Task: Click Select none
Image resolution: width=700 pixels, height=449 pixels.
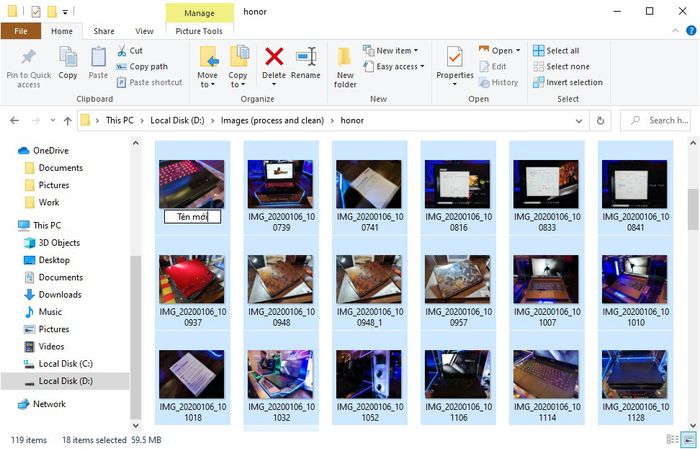Action: (561, 67)
